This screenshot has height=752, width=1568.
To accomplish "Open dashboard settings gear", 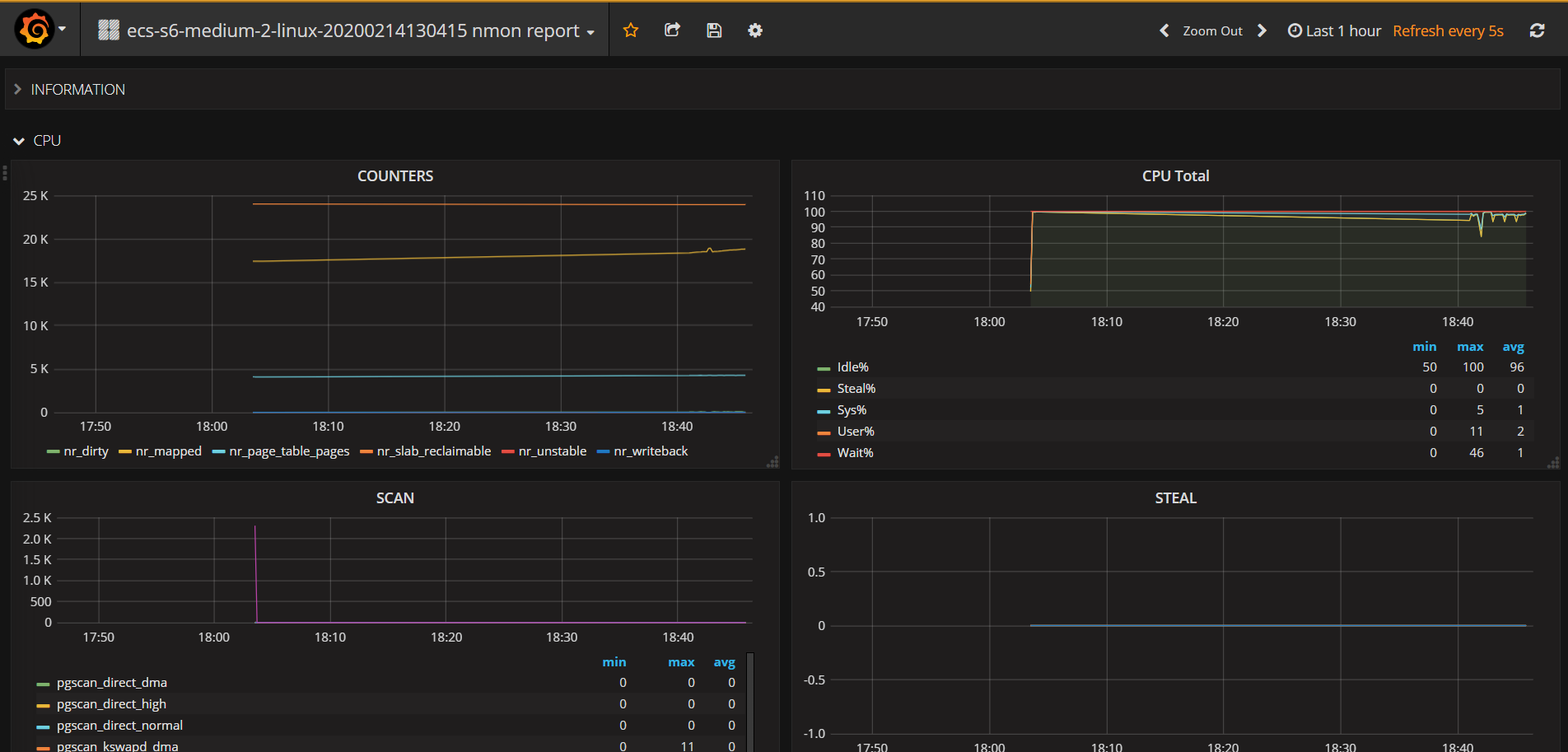I will (755, 30).
